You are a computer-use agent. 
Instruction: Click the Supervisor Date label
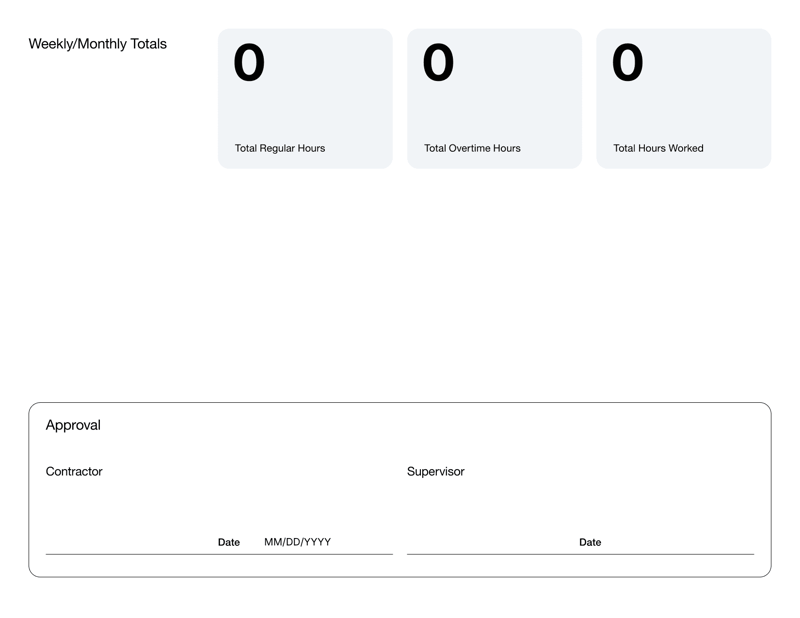(590, 542)
